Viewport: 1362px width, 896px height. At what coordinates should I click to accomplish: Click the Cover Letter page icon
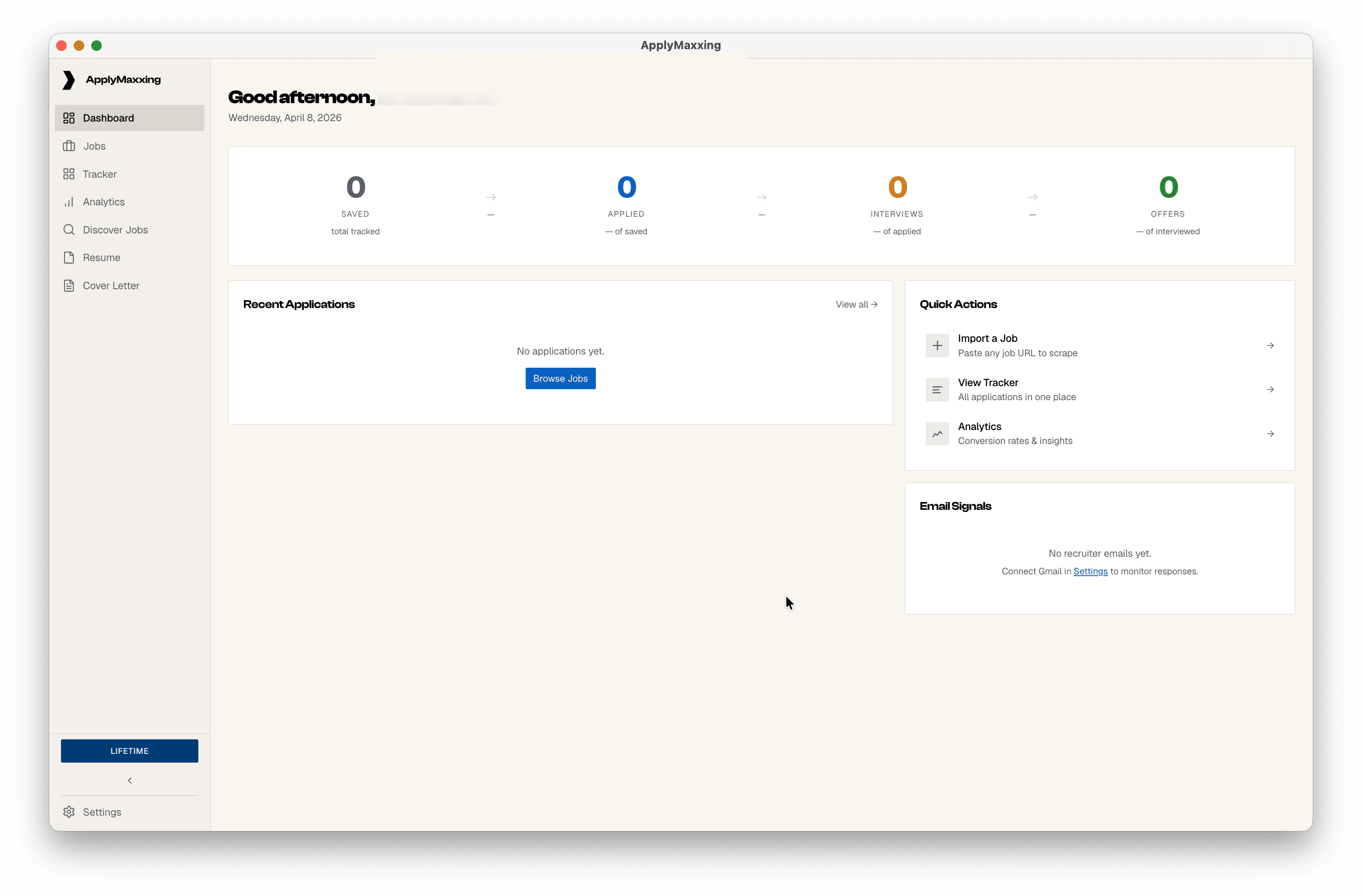pyautogui.click(x=69, y=286)
